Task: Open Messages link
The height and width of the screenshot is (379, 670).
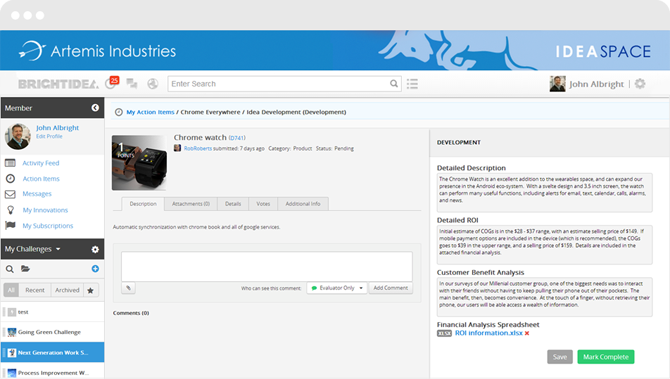Action: tap(37, 194)
